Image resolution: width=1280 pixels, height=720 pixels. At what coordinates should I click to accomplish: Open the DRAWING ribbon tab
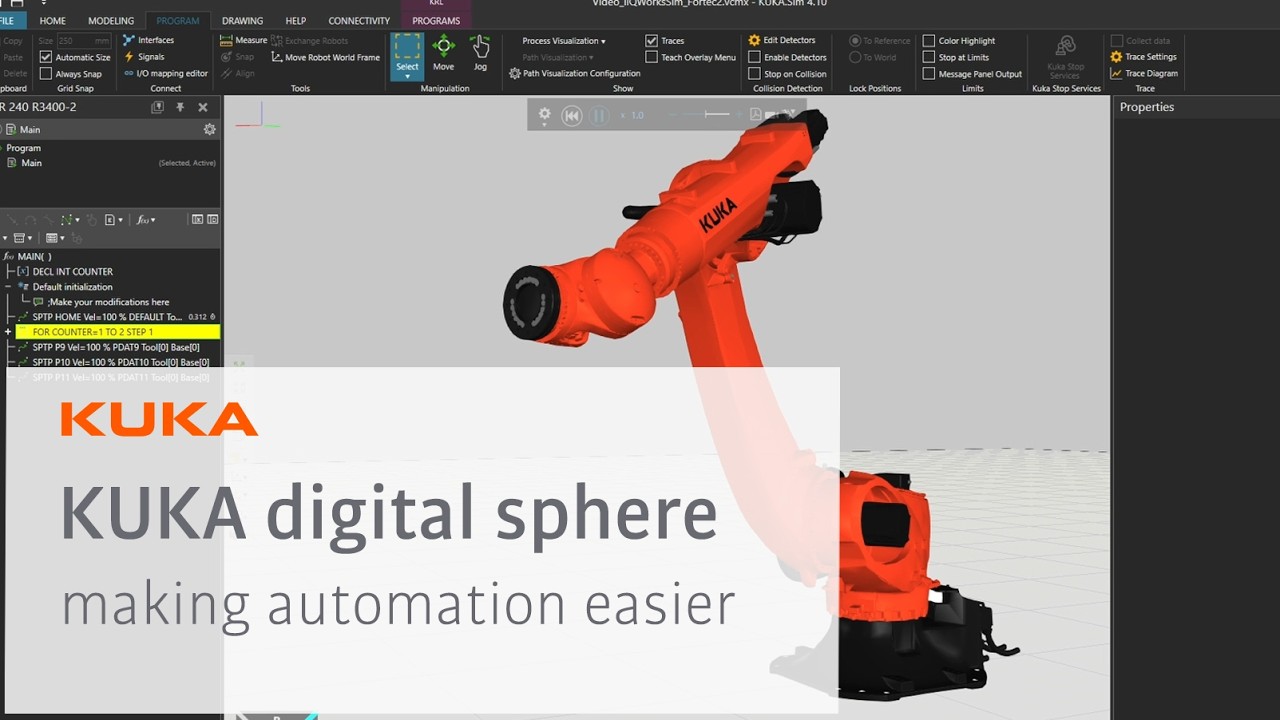(x=242, y=20)
